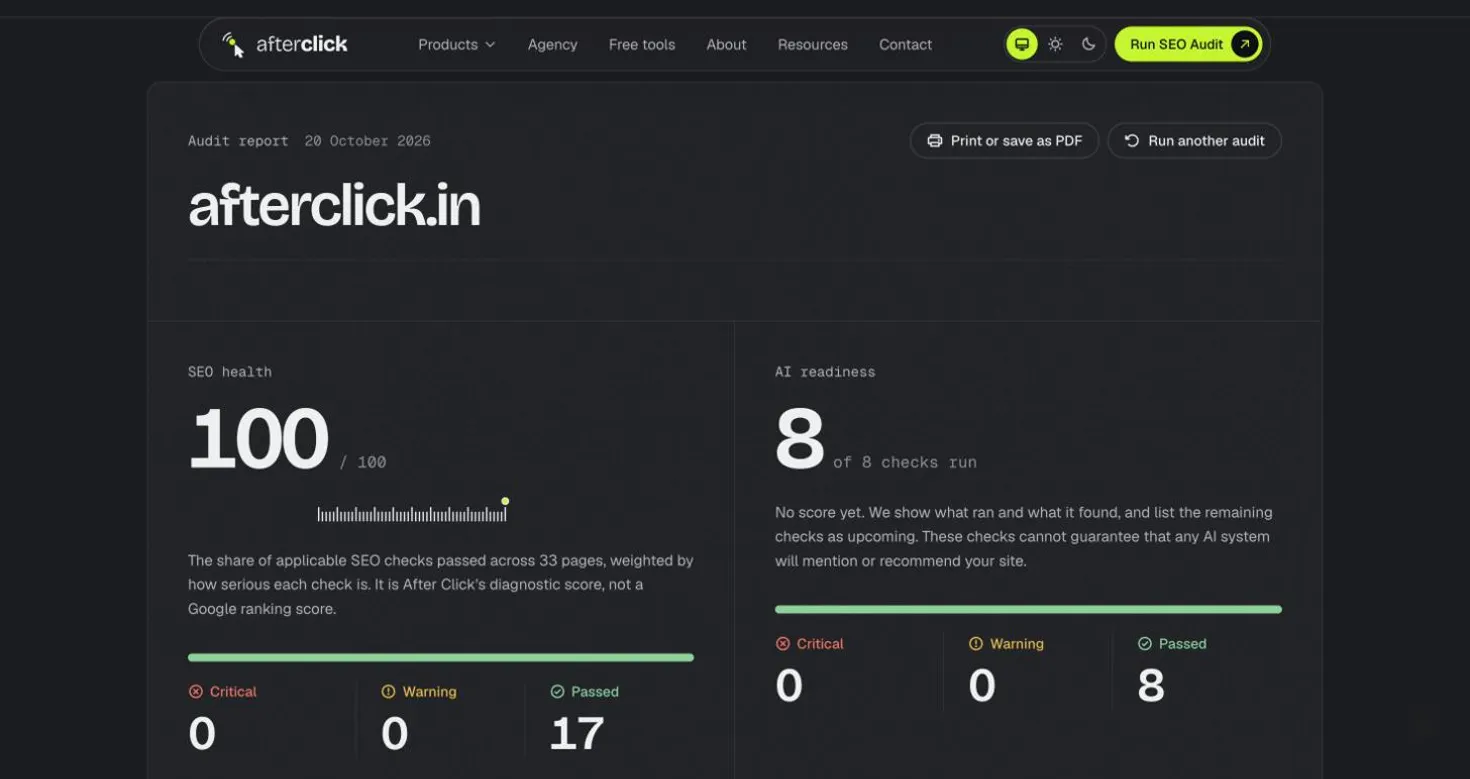This screenshot has height=779, width=1470.
Task: Click the score gauge tick scale
Action: (412, 514)
